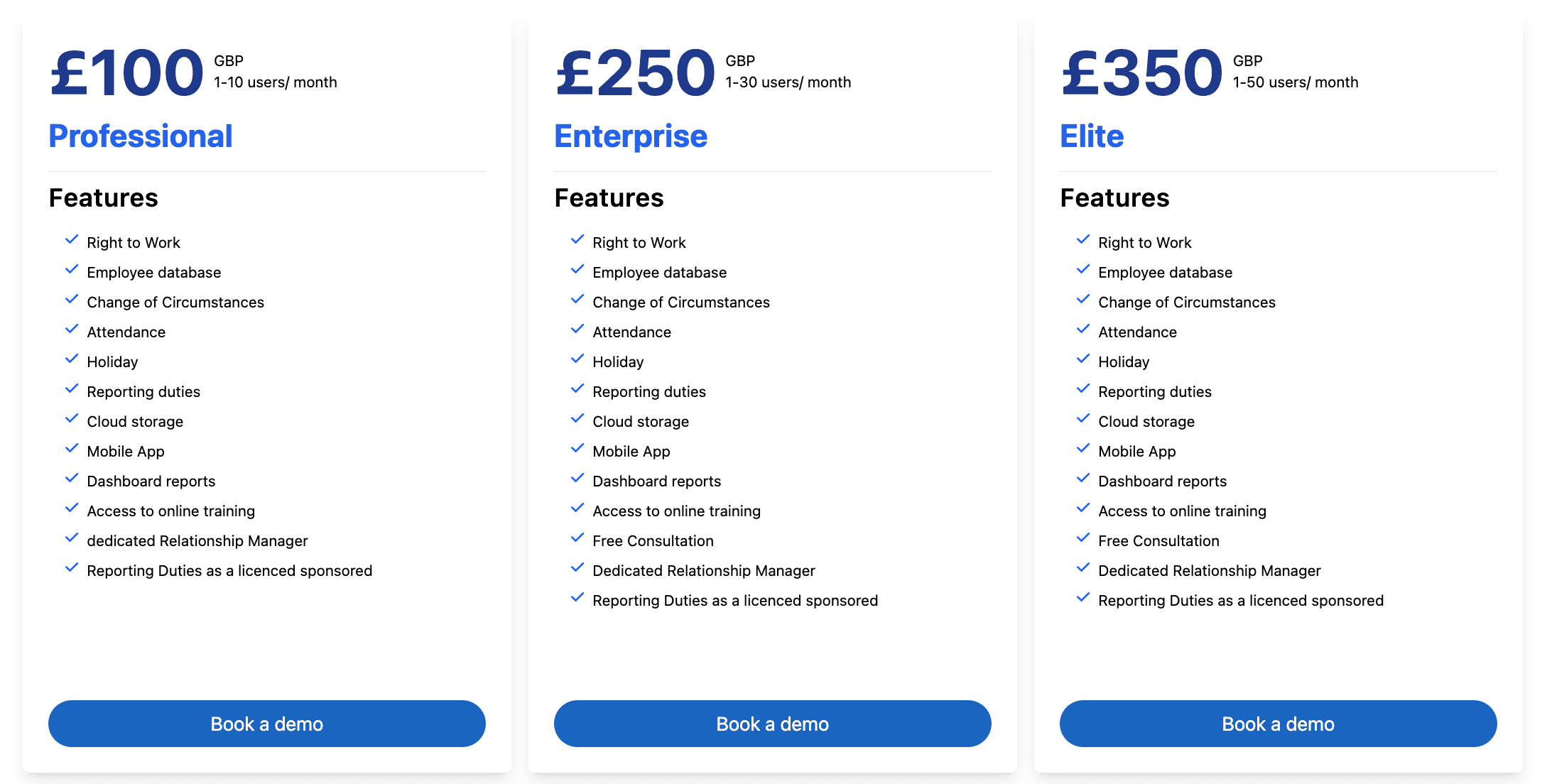Select the Professional plan title
Viewport: 1547px width, 784px height.
tap(140, 136)
